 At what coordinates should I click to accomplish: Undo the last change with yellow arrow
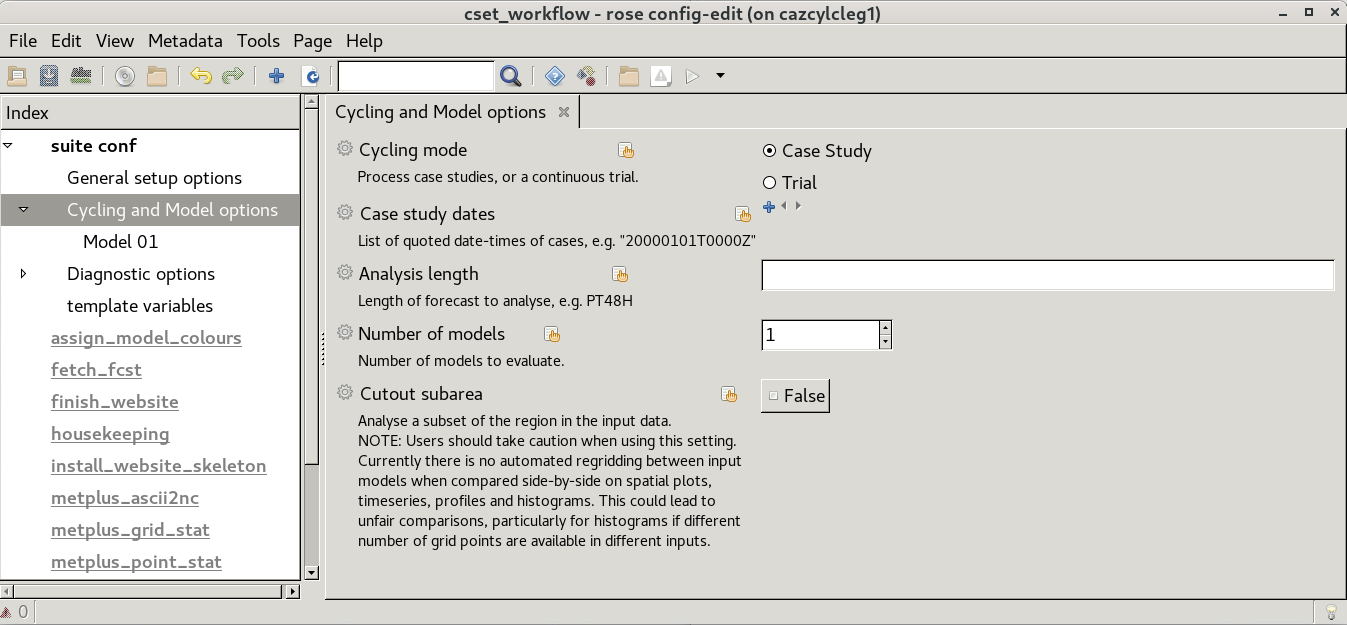click(x=201, y=76)
